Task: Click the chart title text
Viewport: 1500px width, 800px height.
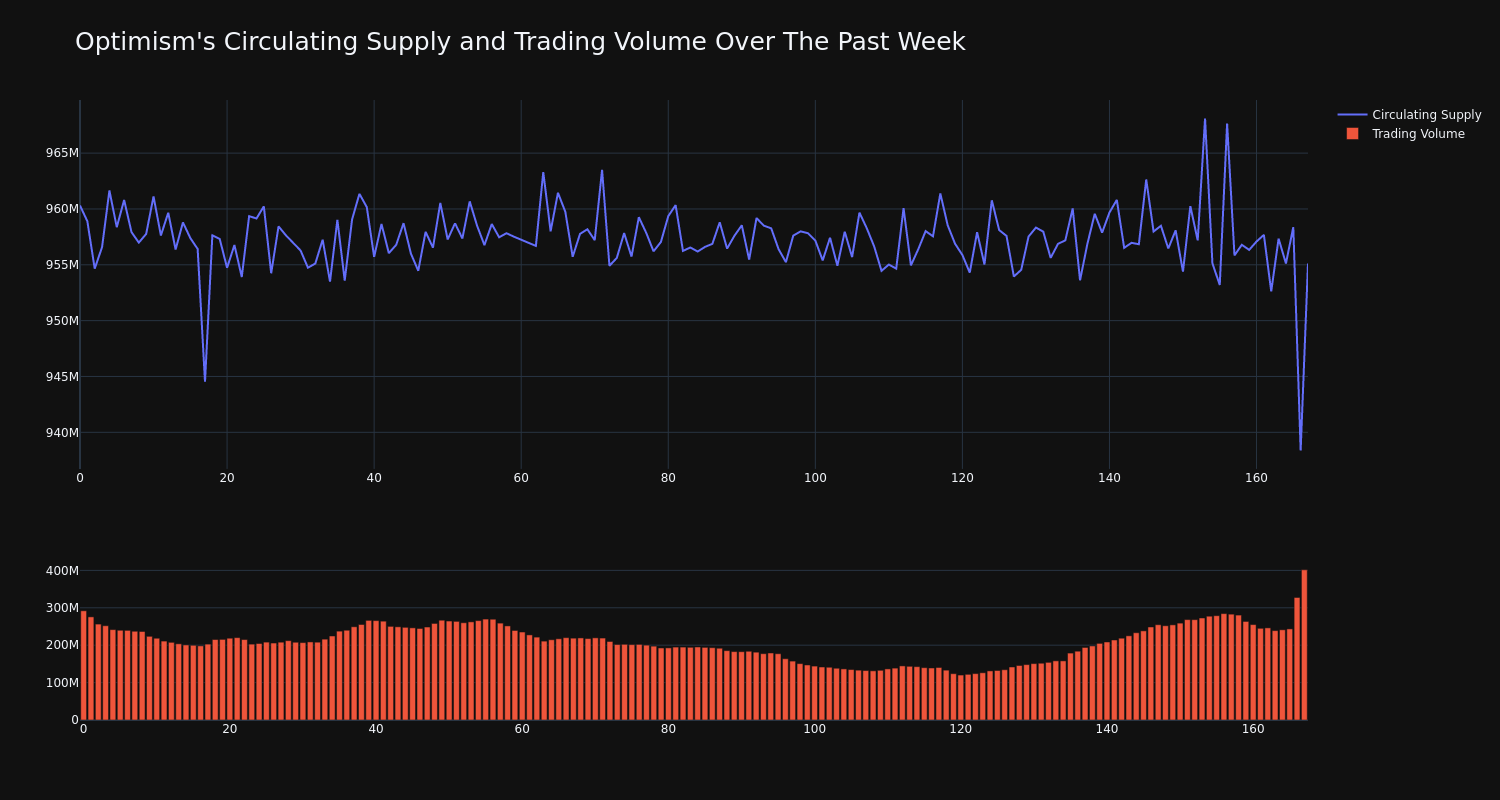Action: pyautogui.click(x=520, y=42)
